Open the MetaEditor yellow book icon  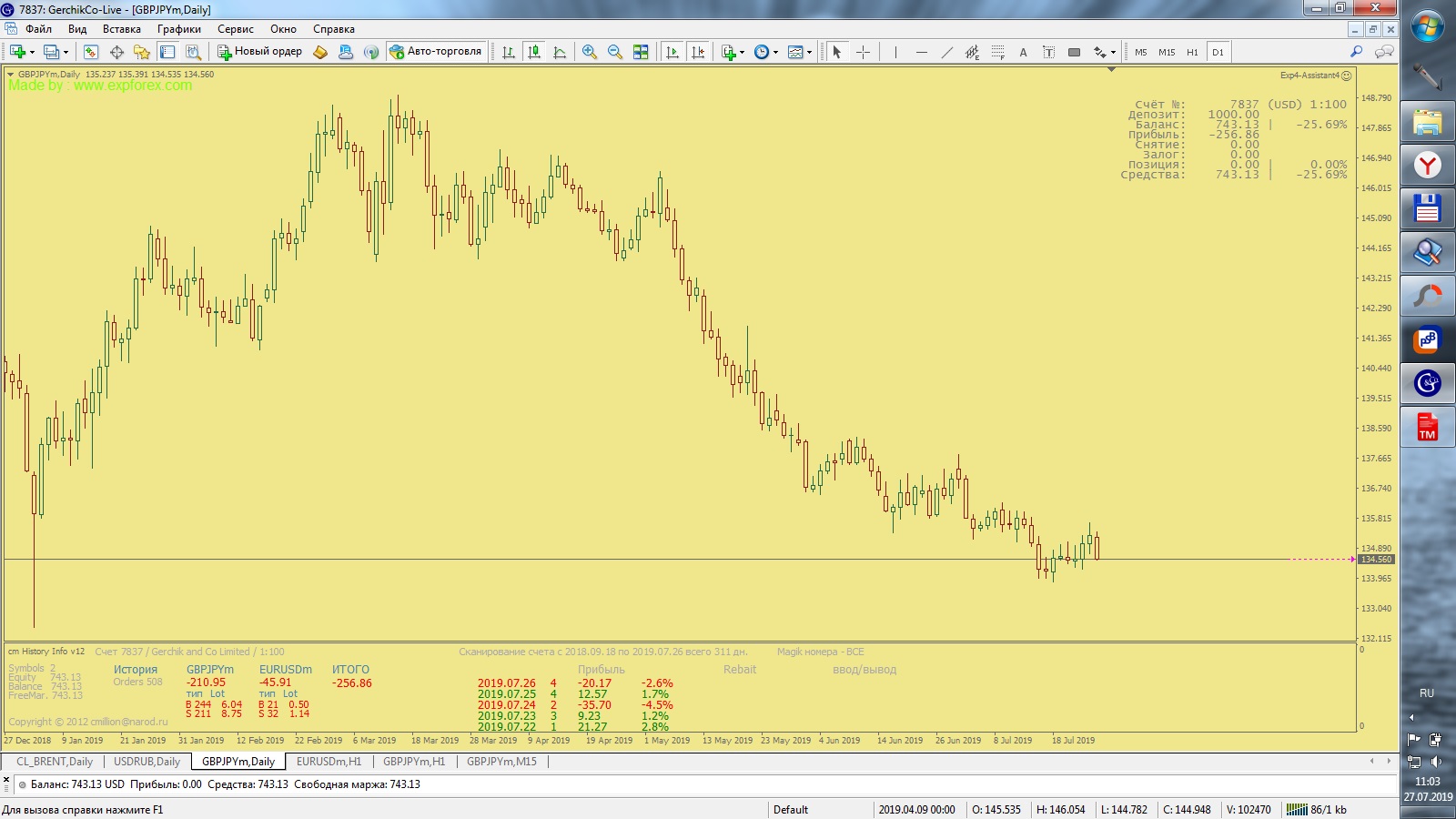click(320, 52)
